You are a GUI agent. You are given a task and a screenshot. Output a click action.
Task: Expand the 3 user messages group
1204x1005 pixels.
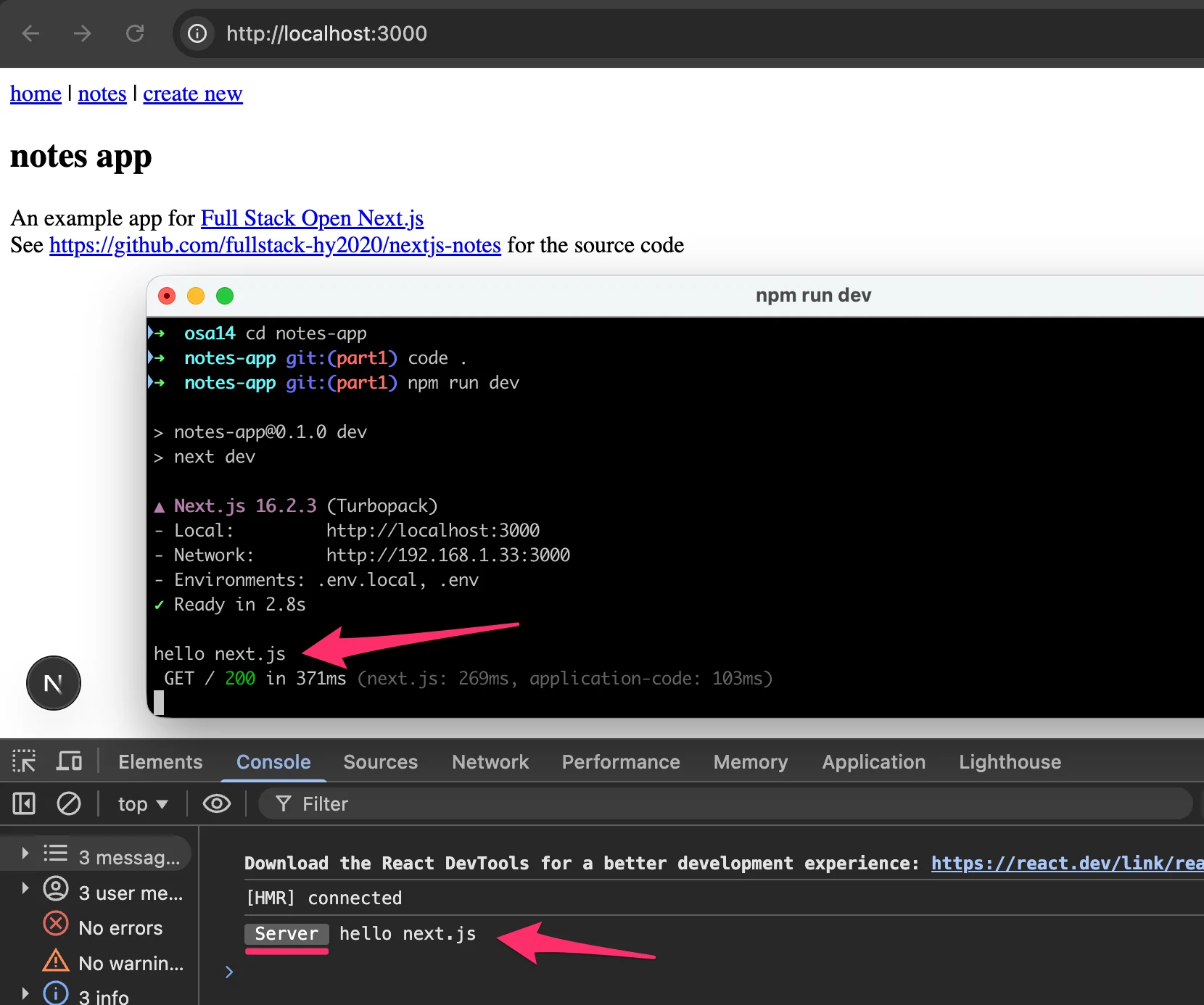(x=25, y=888)
